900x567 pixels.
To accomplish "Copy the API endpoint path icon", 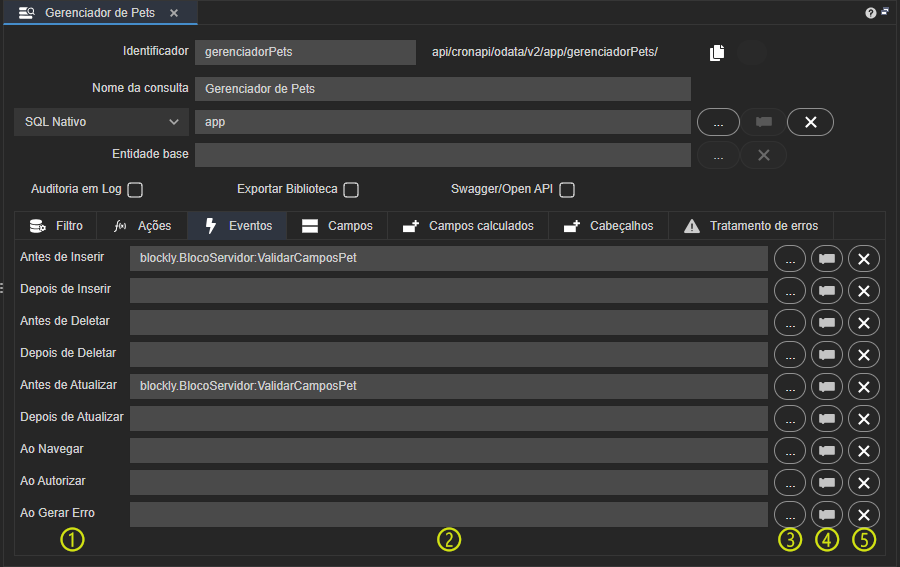I will 717,53.
